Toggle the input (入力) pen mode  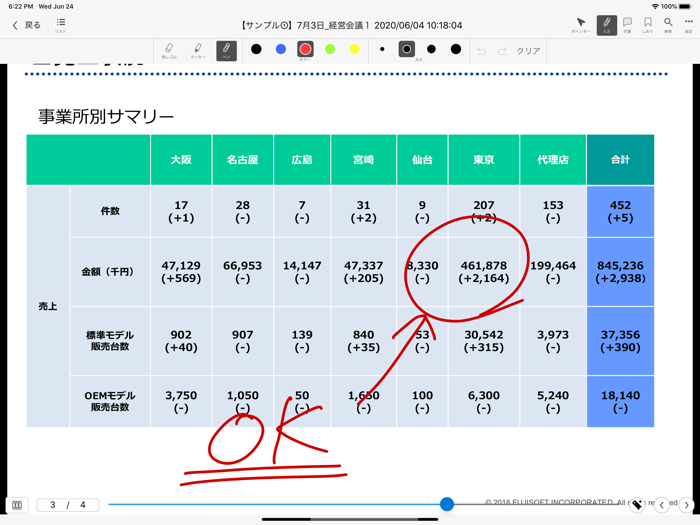tap(607, 25)
